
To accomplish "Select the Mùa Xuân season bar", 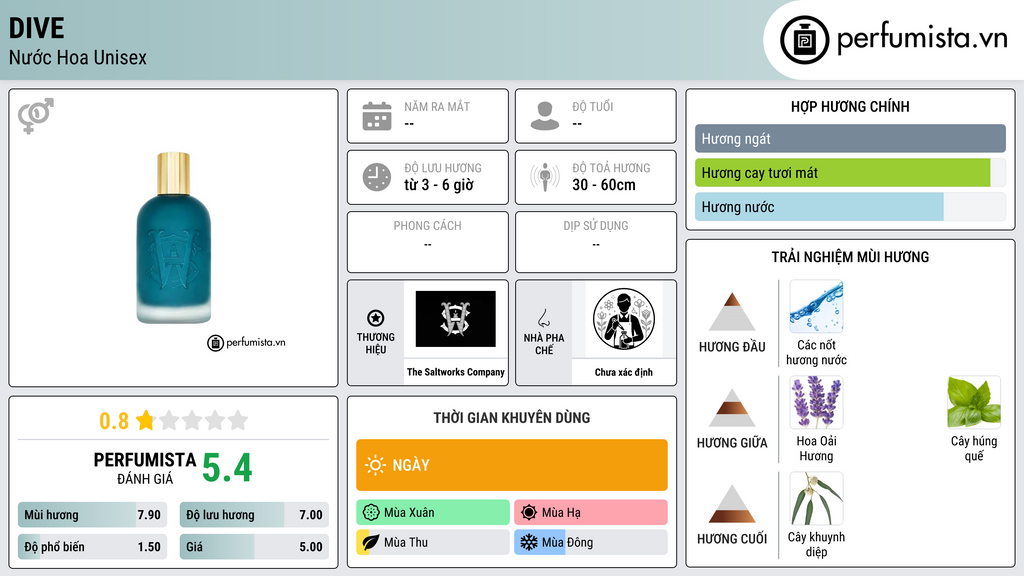I will (433, 513).
